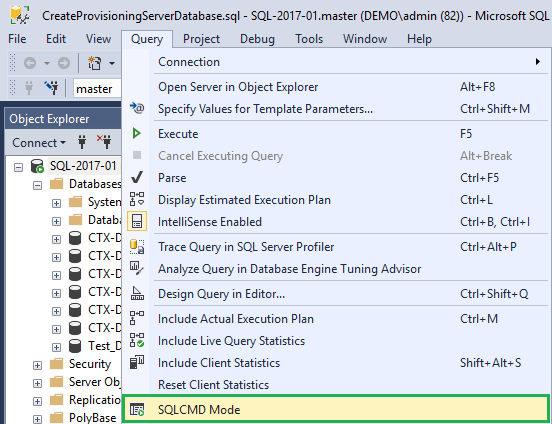This screenshot has height=424, width=552.
Task: Click the template parameters icon
Action: pos(137,108)
